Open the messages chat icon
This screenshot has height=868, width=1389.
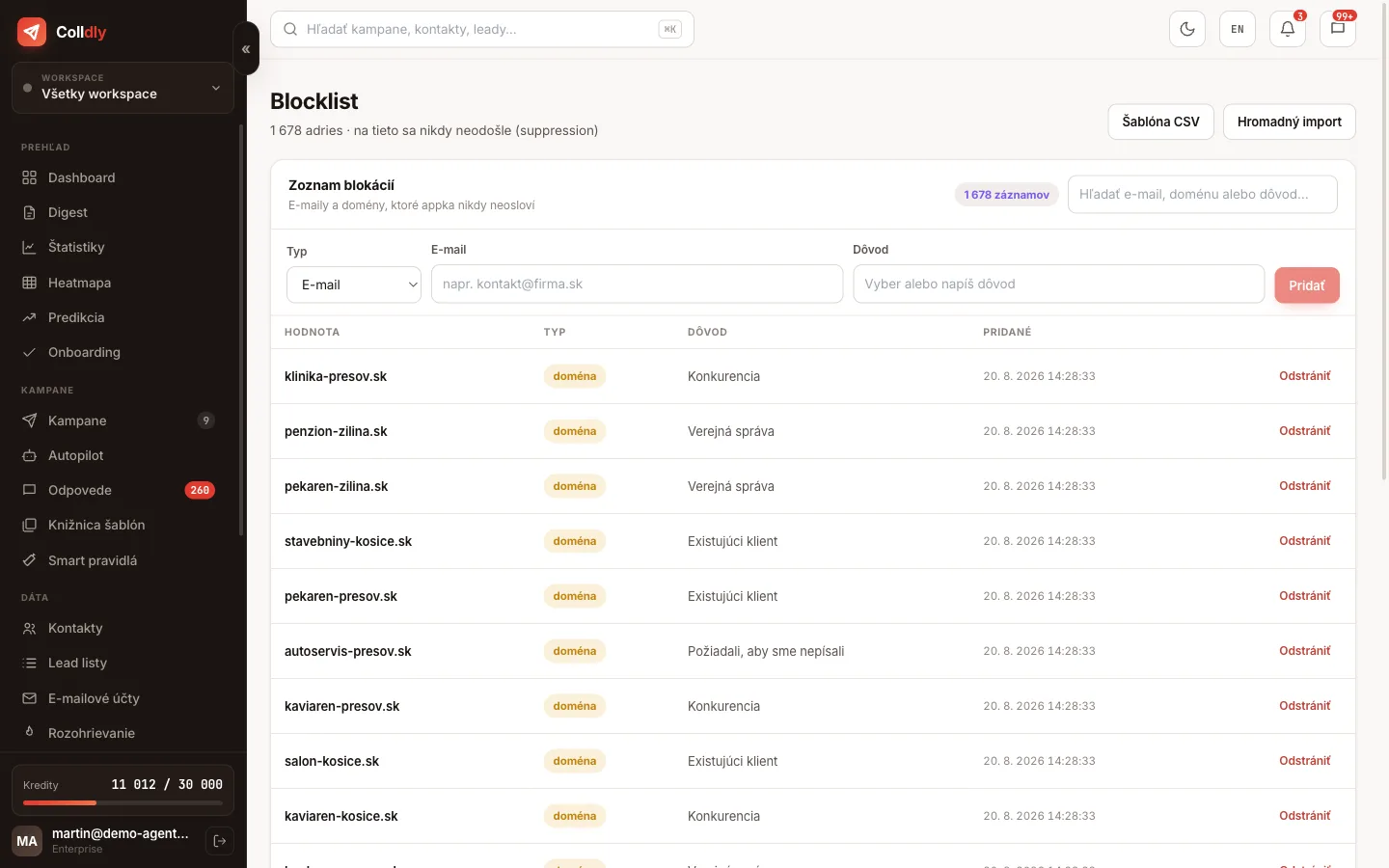point(1338,29)
